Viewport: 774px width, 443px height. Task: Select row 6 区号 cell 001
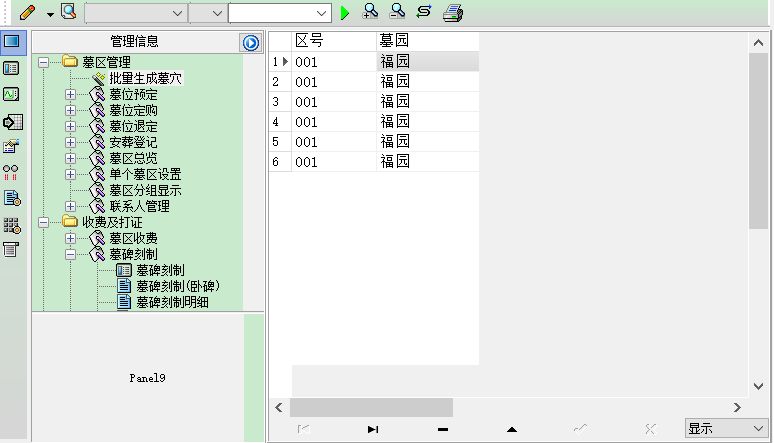tap(334, 162)
